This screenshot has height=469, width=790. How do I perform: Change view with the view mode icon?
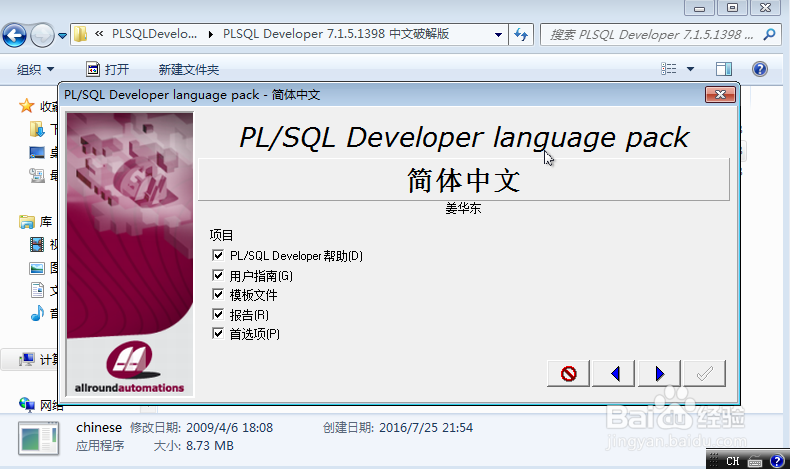(669, 69)
